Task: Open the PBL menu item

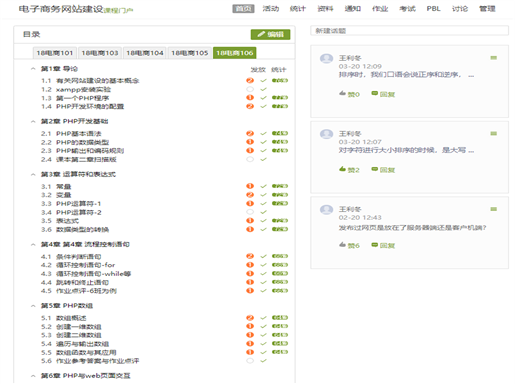Action: pyautogui.click(x=433, y=9)
